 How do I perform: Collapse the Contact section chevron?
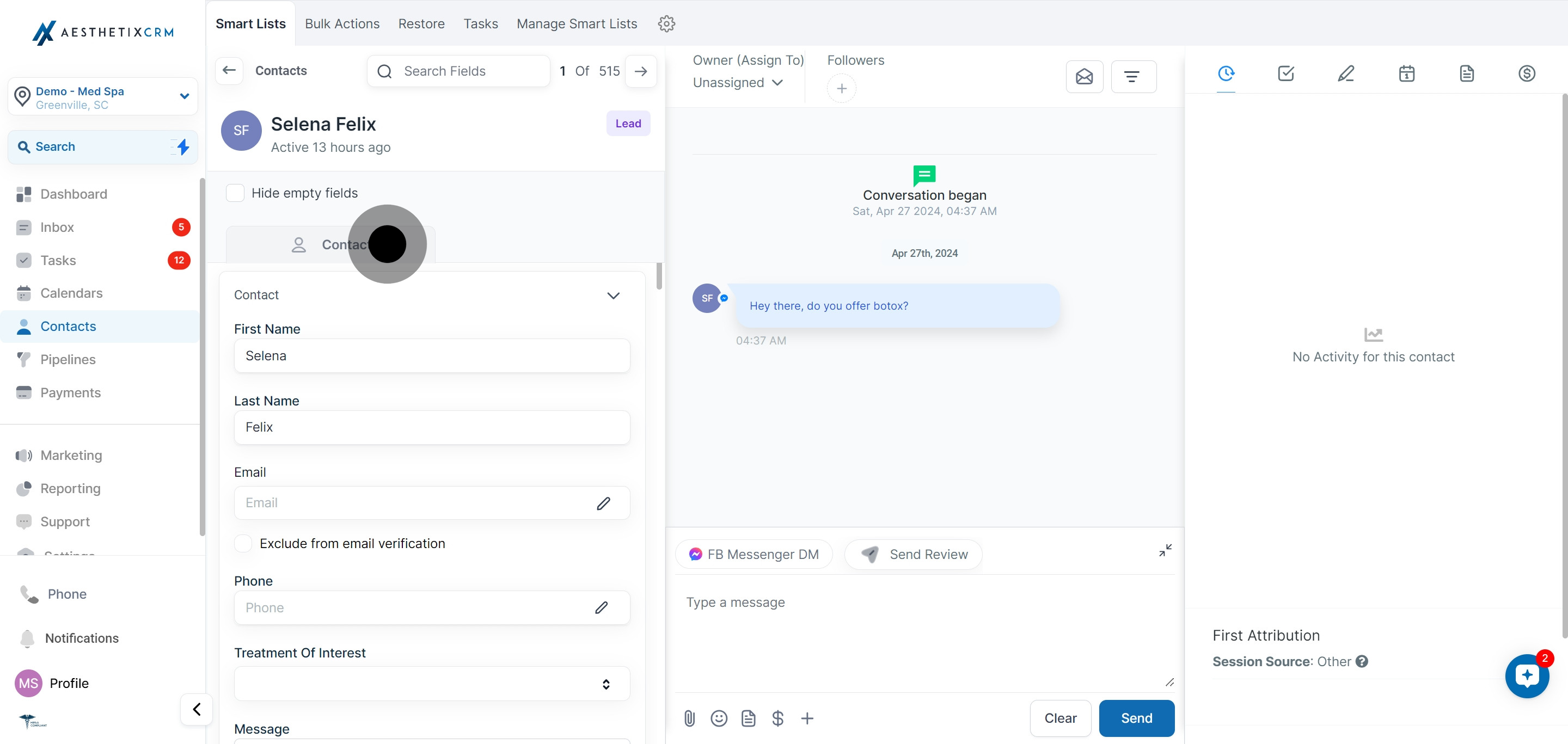[613, 296]
